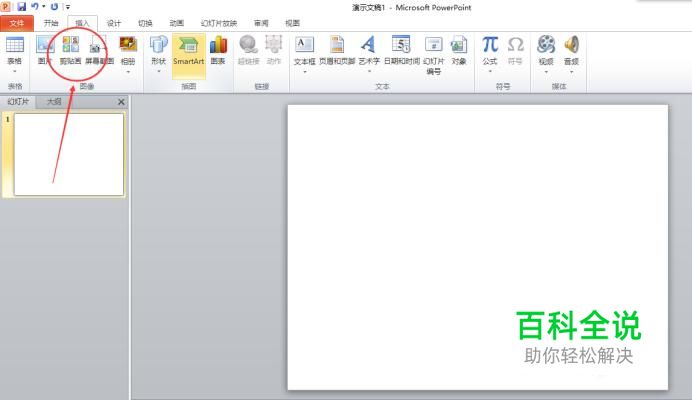
Task: Switch to the 开始 Home tab
Action: 51,23
